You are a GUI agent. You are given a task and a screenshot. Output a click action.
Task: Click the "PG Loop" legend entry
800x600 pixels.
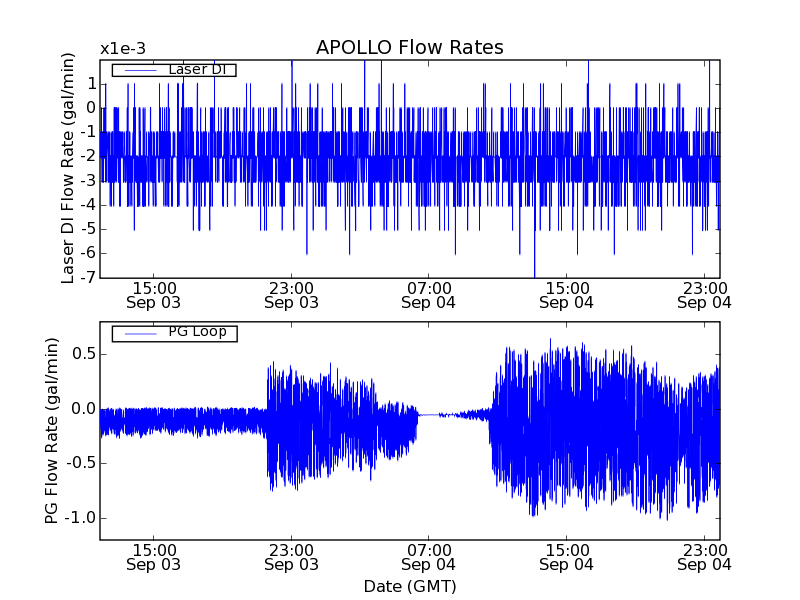[174, 333]
